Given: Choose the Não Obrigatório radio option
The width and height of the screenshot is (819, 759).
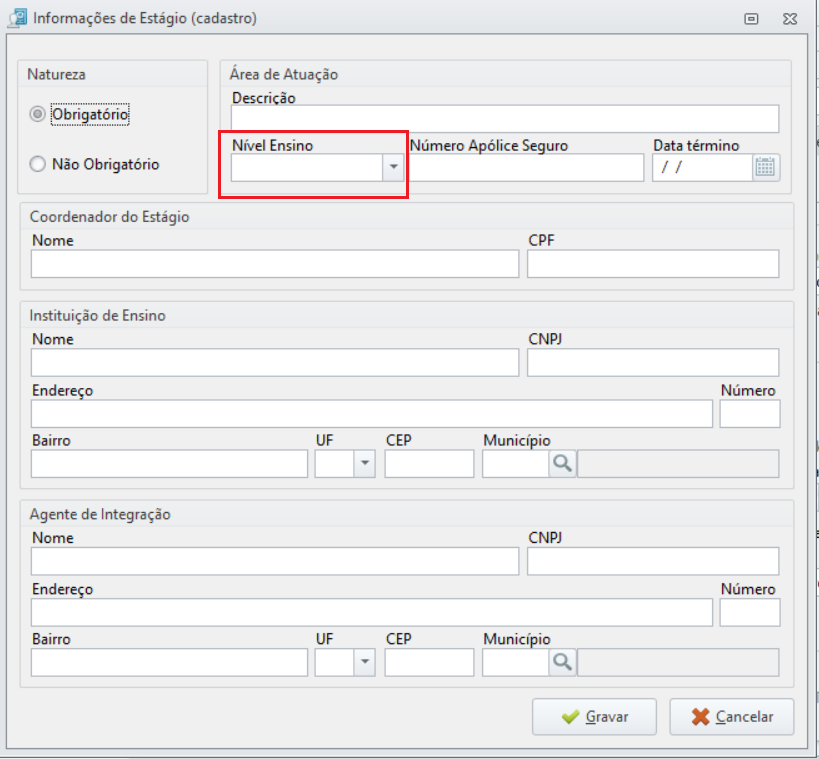Looking at the screenshot, I should tap(37, 164).
